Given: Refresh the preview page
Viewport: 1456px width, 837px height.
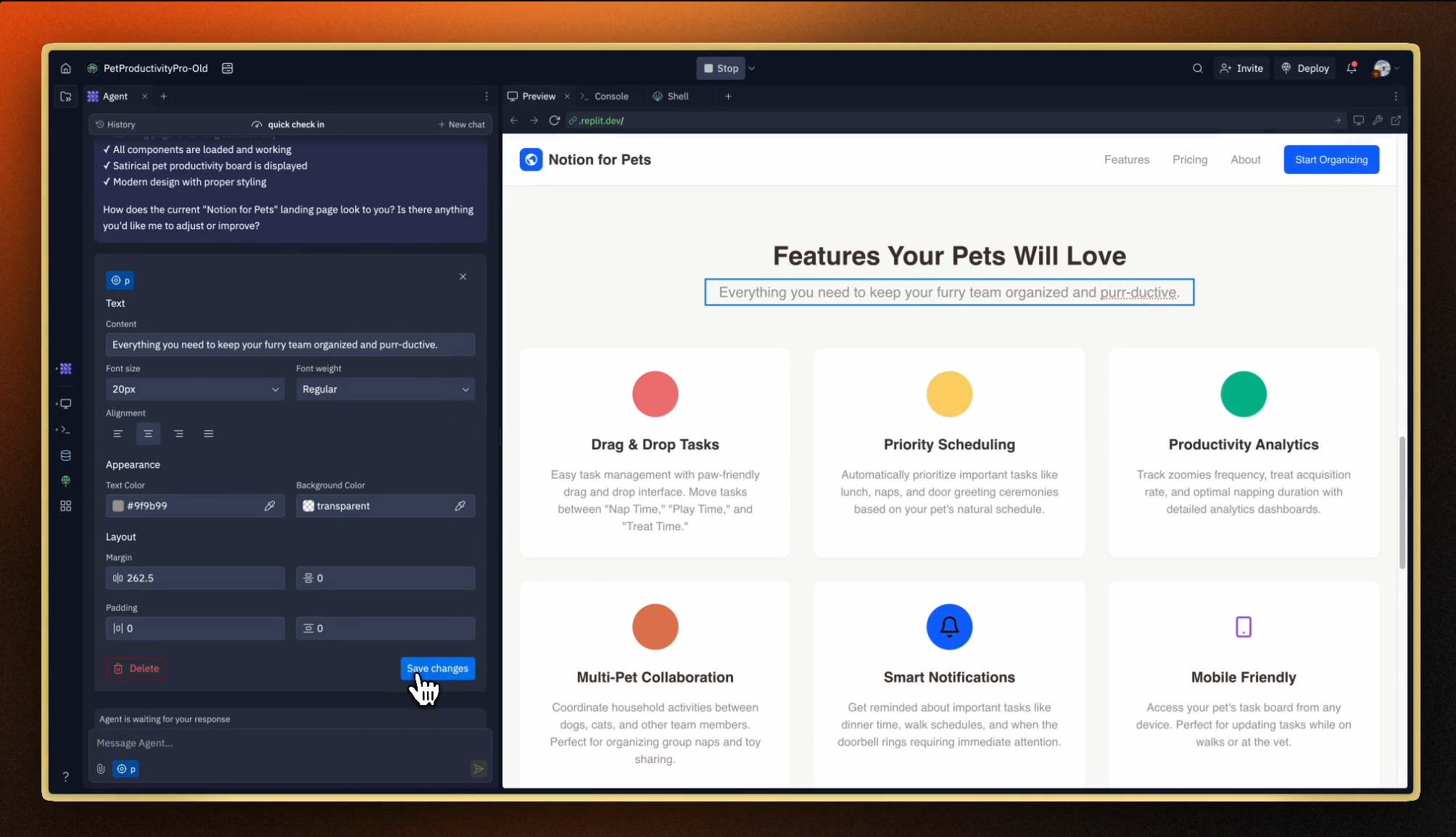Looking at the screenshot, I should [554, 120].
